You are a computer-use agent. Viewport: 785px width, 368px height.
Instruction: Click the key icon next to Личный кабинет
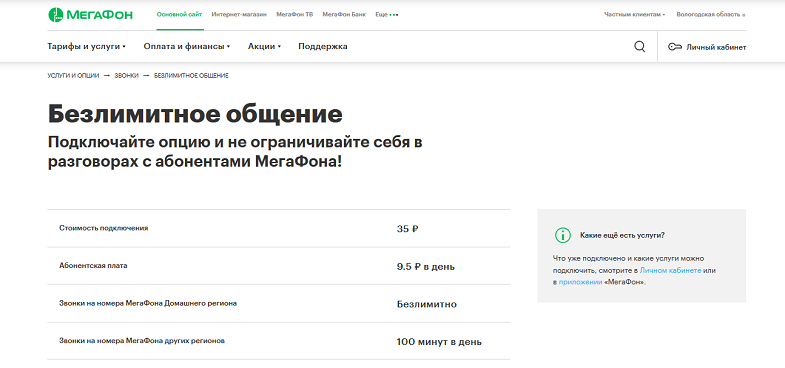[675, 47]
